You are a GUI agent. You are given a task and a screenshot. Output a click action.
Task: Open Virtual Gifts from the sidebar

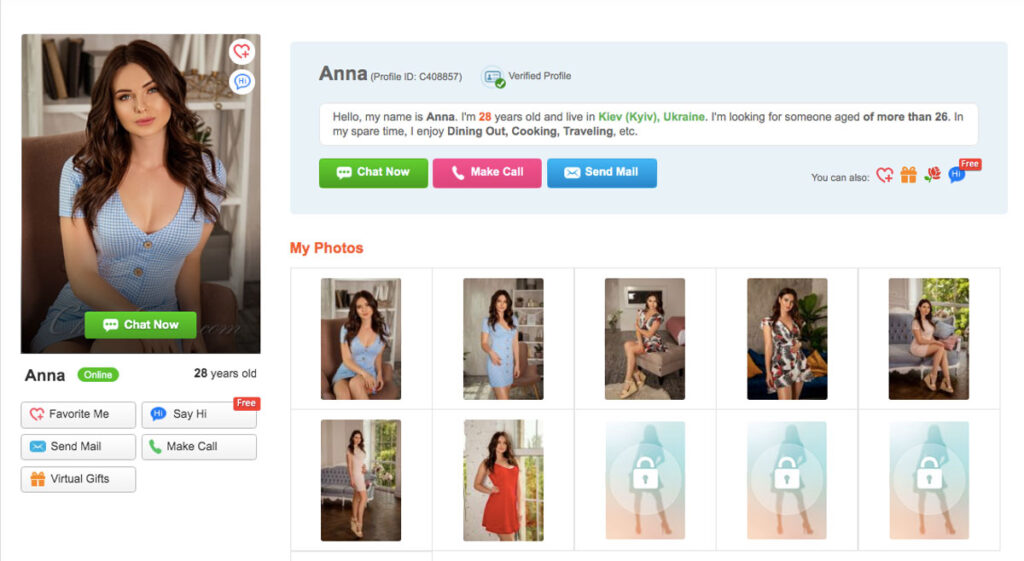pyautogui.click(x=78, y=479)
